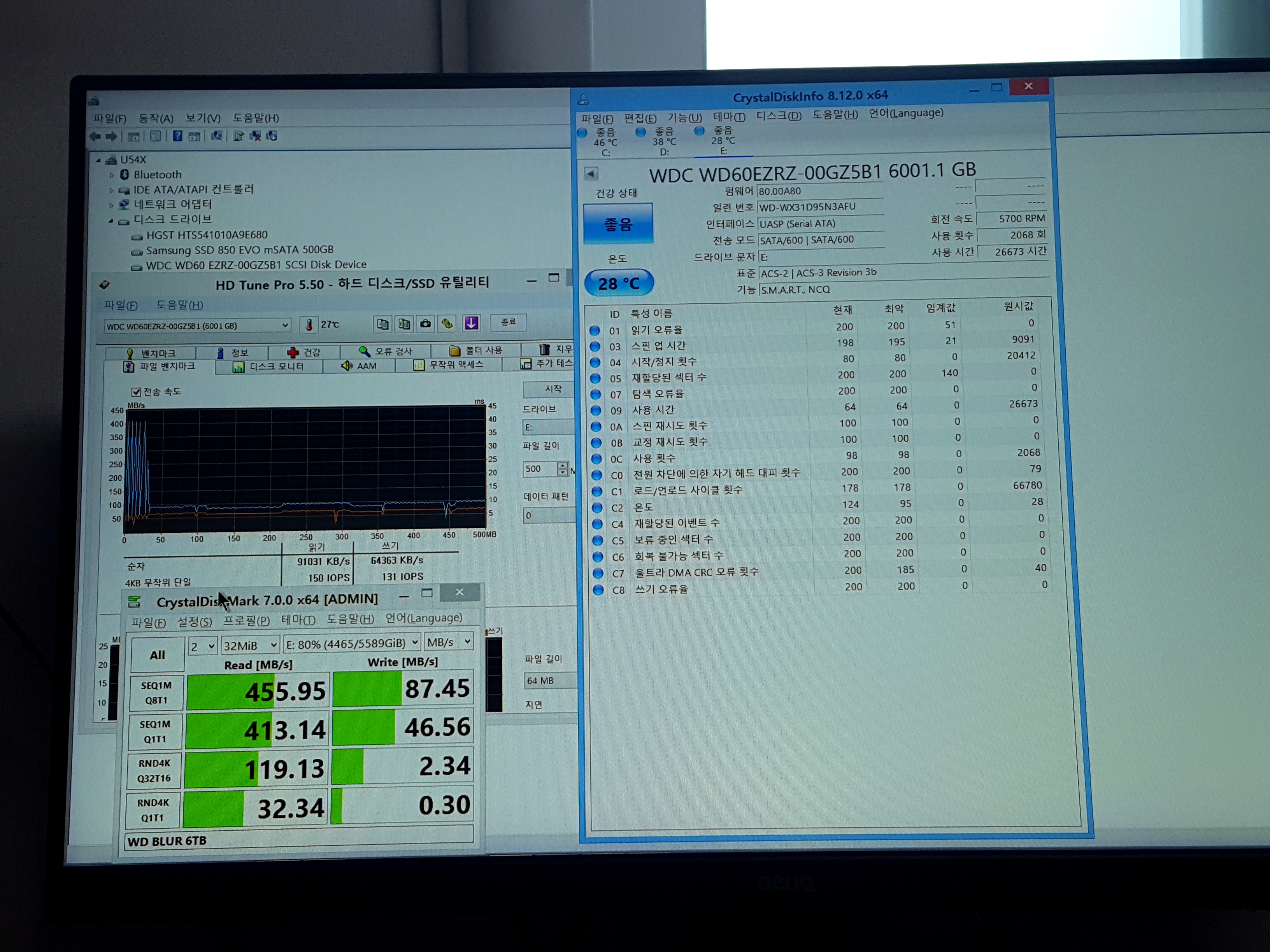This screenshot has height=952, width=1270.
Task: Click HD Tune title bar app icon
Action: pos(104,285)
